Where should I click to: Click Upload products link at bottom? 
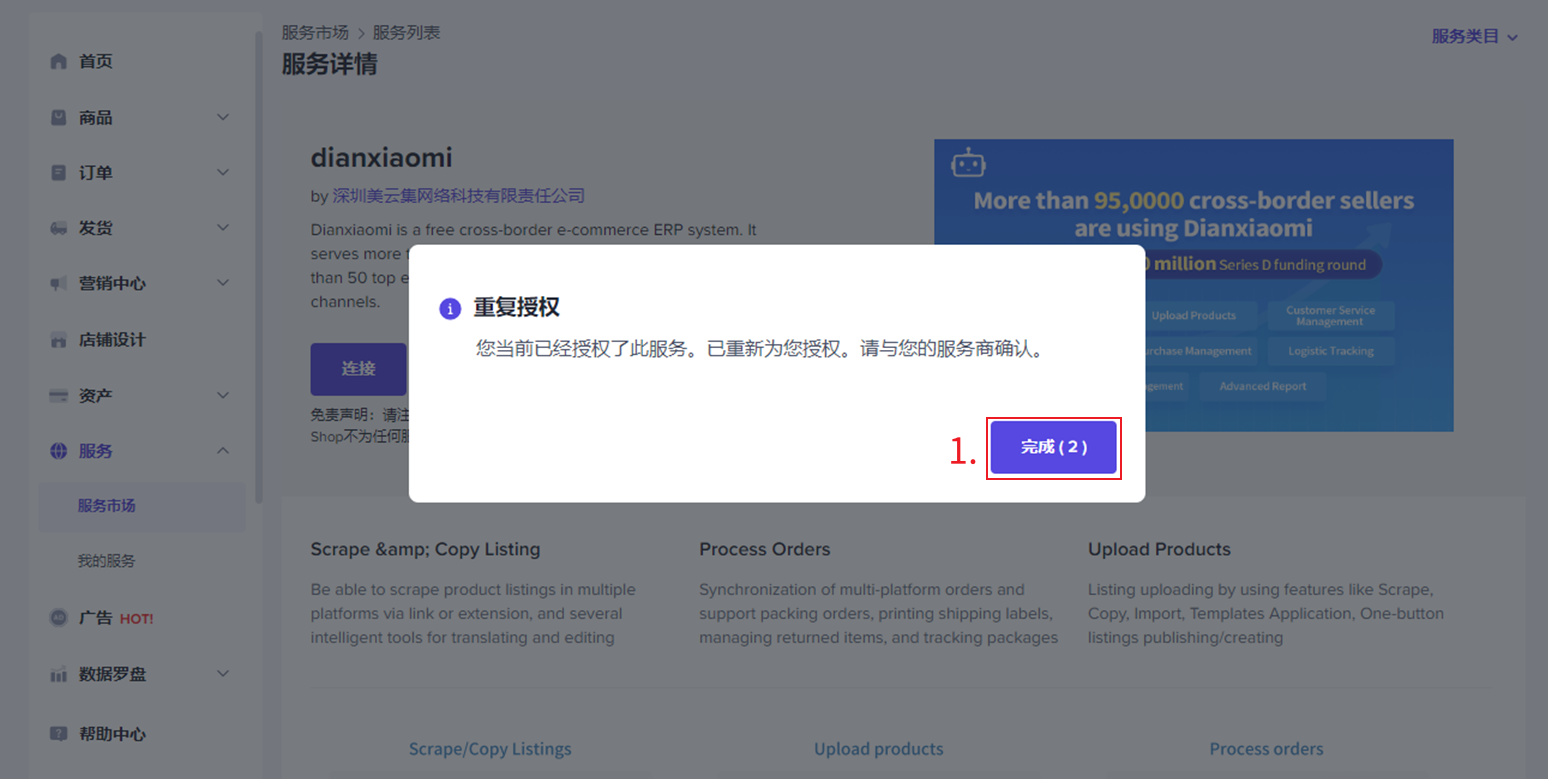click(x=878, y=749)
